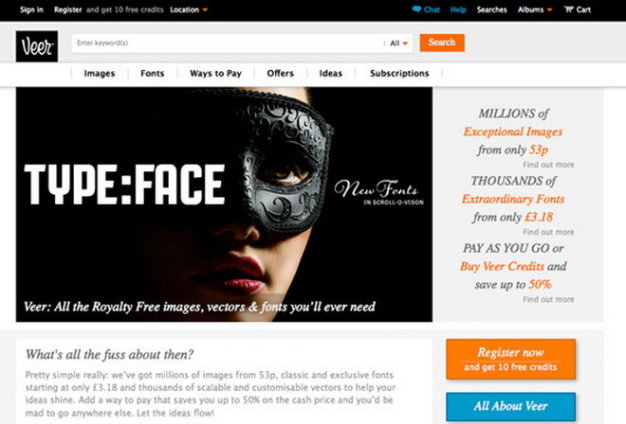Click Find out more under Extraordinary Fonts
626x424 pixels.
(x=548, y=232)
